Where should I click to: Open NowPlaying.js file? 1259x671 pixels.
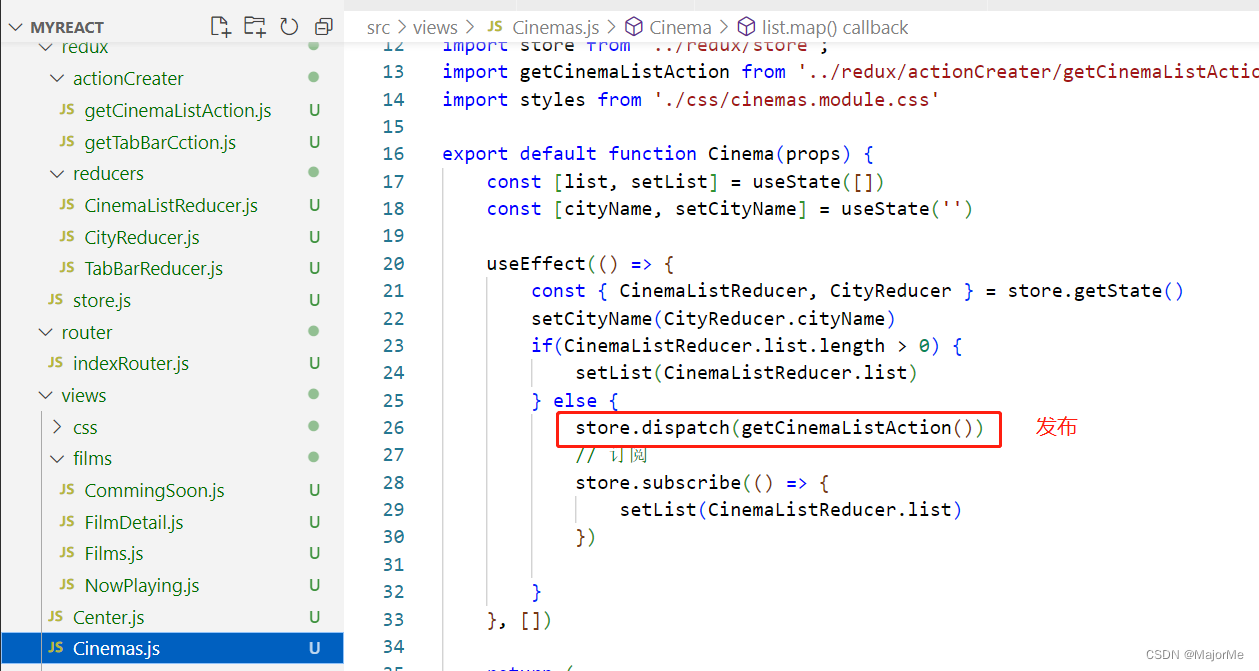[x=142, y=586]
